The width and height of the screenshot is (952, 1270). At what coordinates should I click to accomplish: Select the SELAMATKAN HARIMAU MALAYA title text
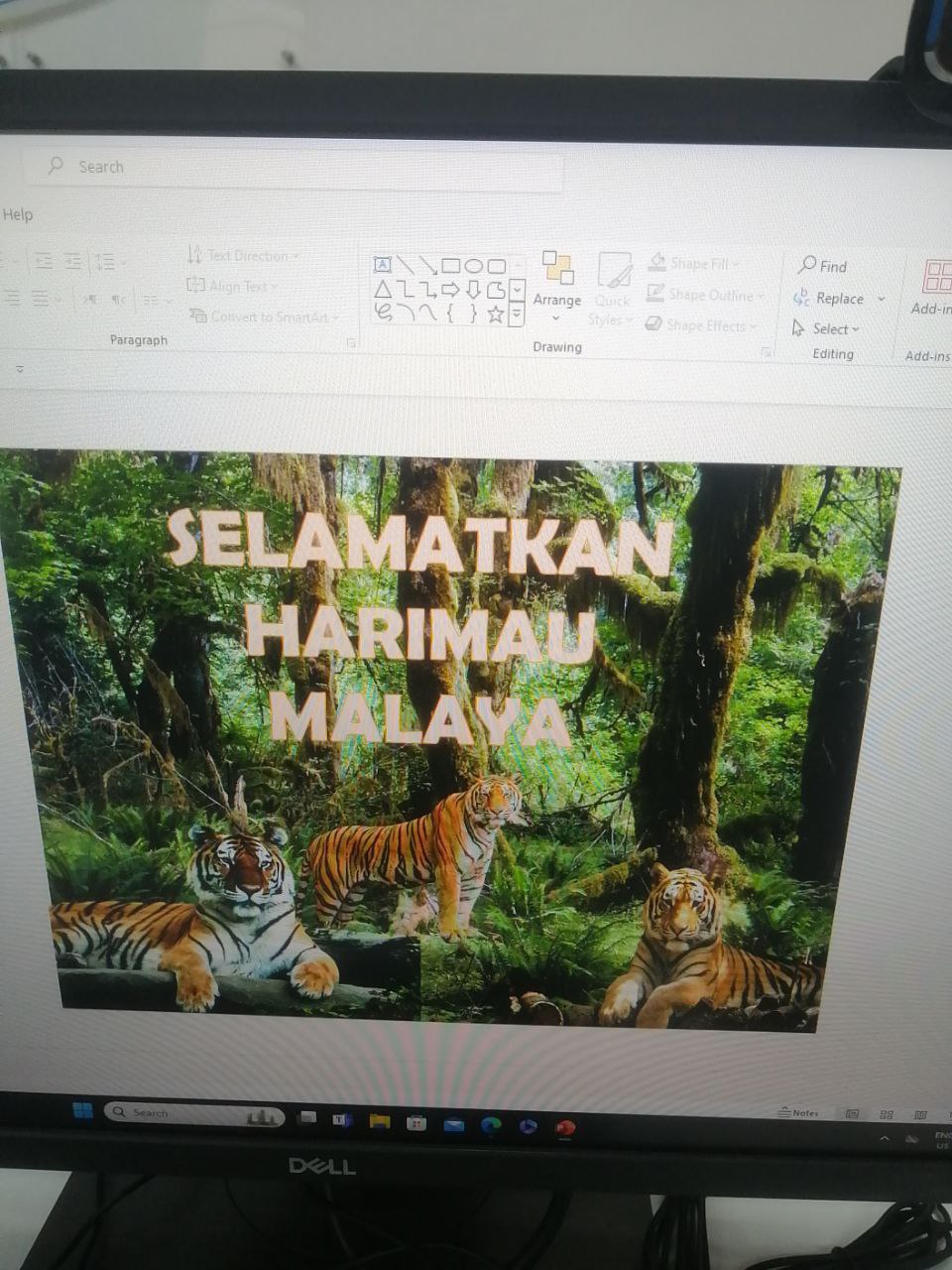click(420, 627)
